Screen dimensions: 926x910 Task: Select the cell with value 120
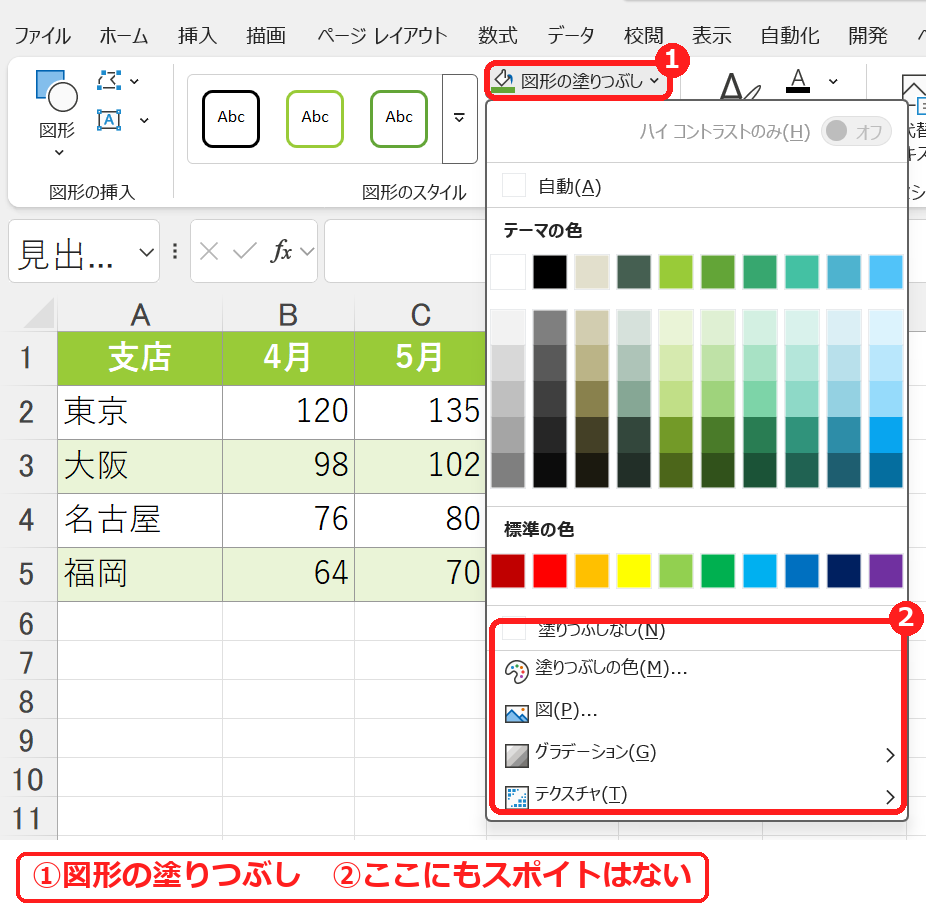[288, 412]
